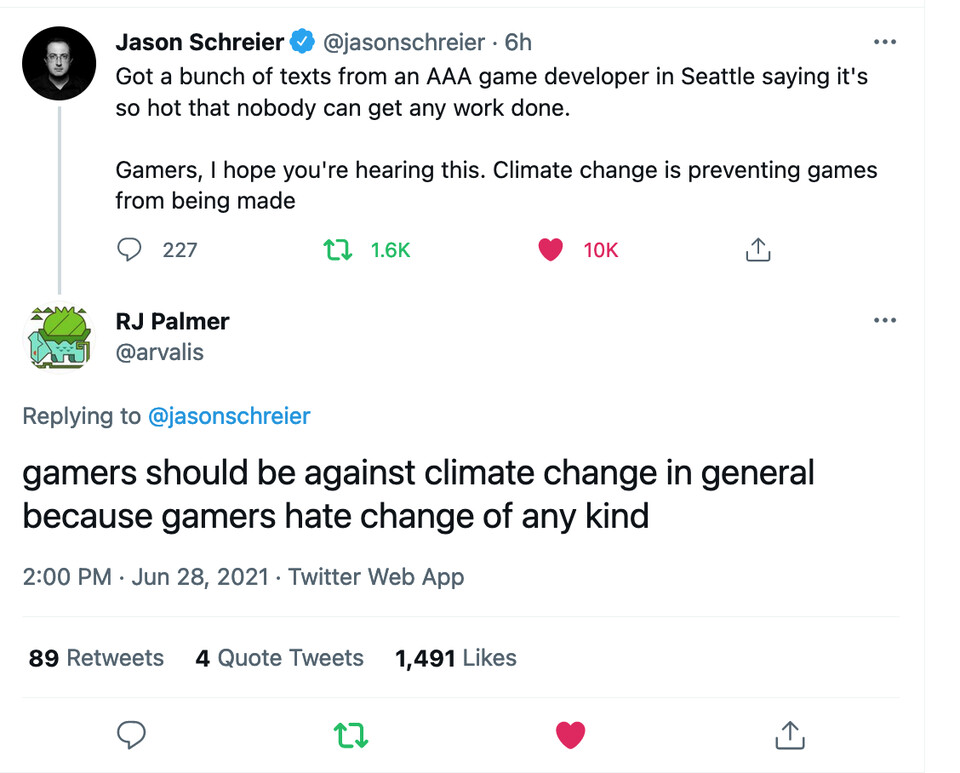Image resolution: width=960 pixels, height=773 pixels.
Task: Open more options on Jason Schreier's tweet
Action: (x=885, y=43)
